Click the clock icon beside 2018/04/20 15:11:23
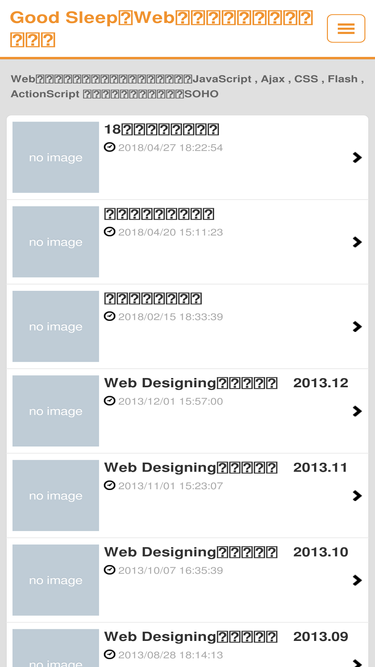This screenshot has height=667, width=375. 110,232
